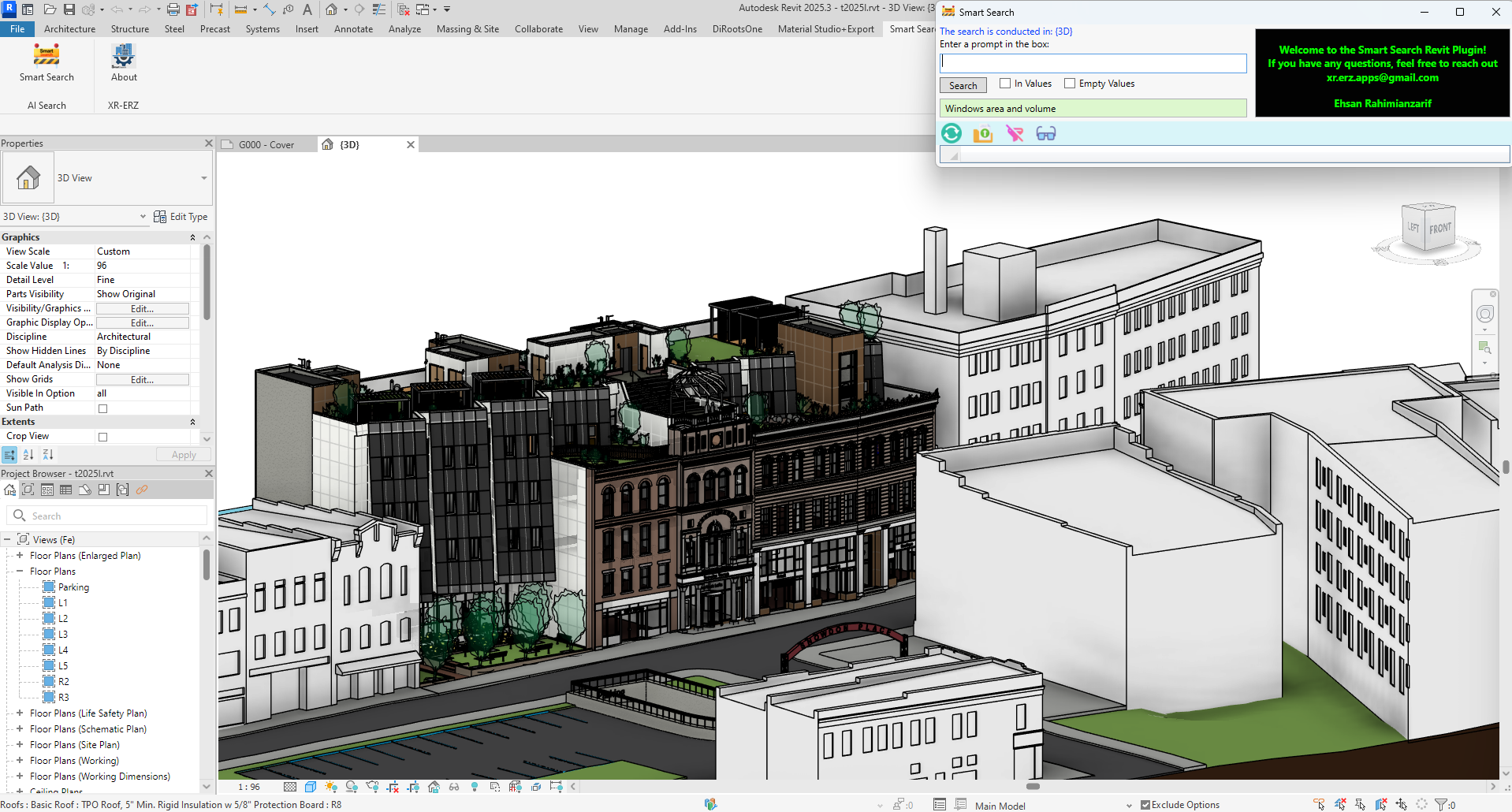The height and width of the screenshot is (812, 1512).
Task: Click the blue glasses icon in Smart Search
Action: tap(1045, 133)
